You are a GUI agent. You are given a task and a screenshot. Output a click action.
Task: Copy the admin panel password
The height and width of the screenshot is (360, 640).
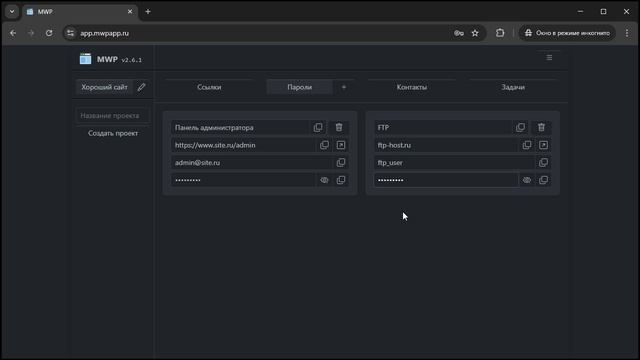[x=341, y=180]
